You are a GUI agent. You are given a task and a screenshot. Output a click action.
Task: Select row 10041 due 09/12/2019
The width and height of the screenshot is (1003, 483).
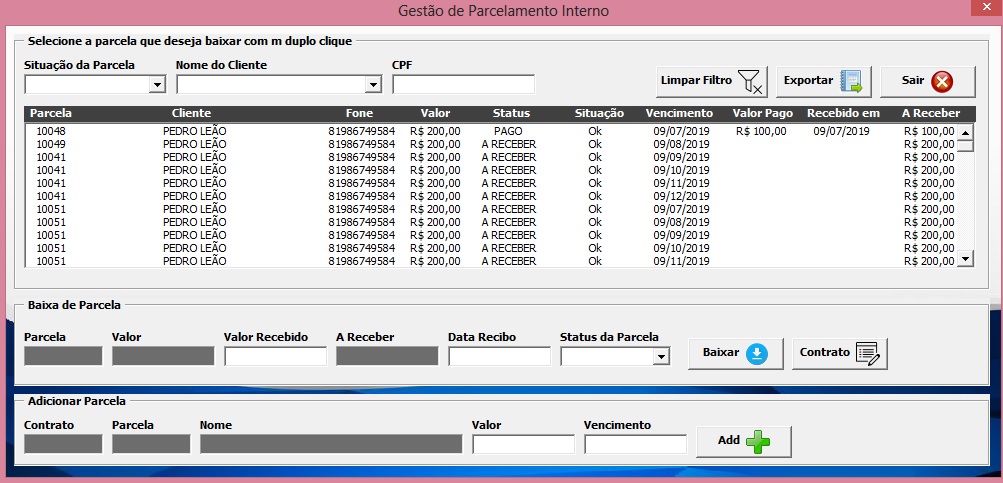(x=491, y=196)
